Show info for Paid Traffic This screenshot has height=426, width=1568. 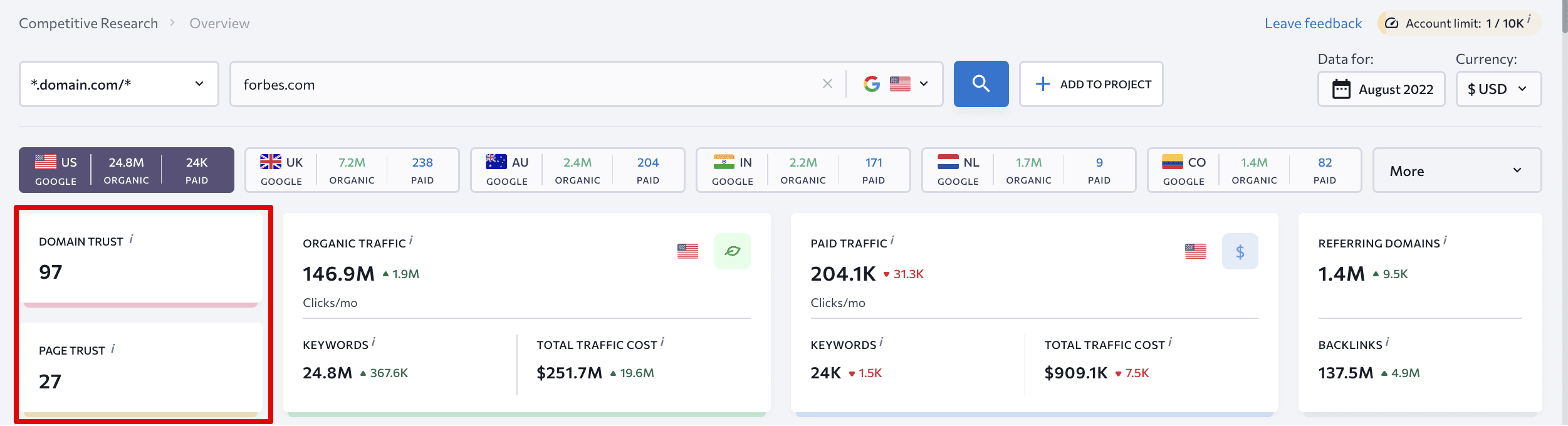tap(892, 241)
